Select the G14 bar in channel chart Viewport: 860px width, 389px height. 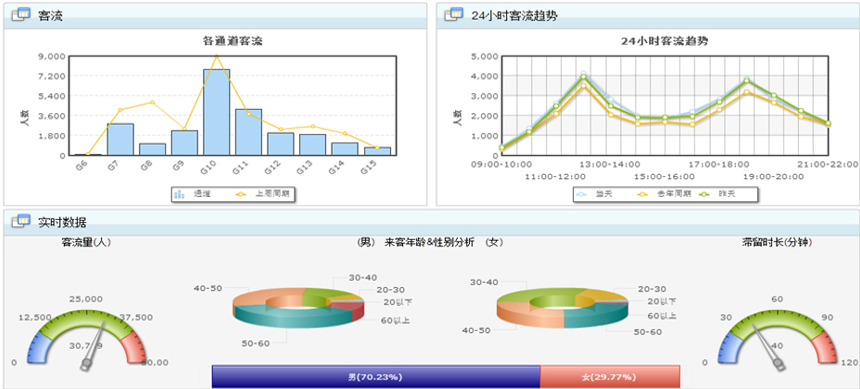click(x=345, y=149)
